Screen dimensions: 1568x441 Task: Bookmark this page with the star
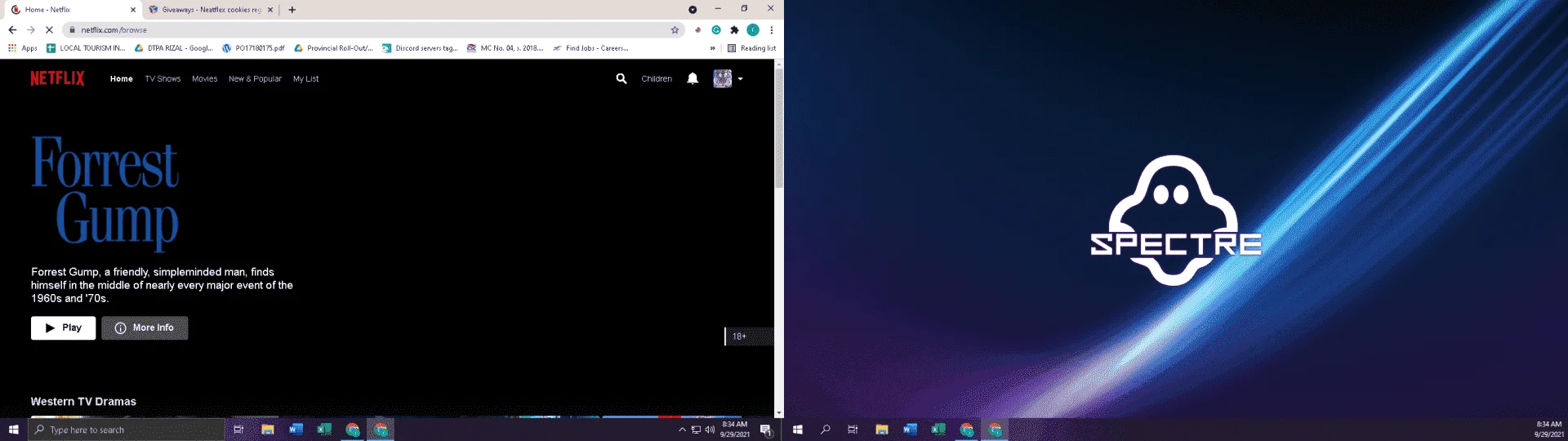(675, 30)
